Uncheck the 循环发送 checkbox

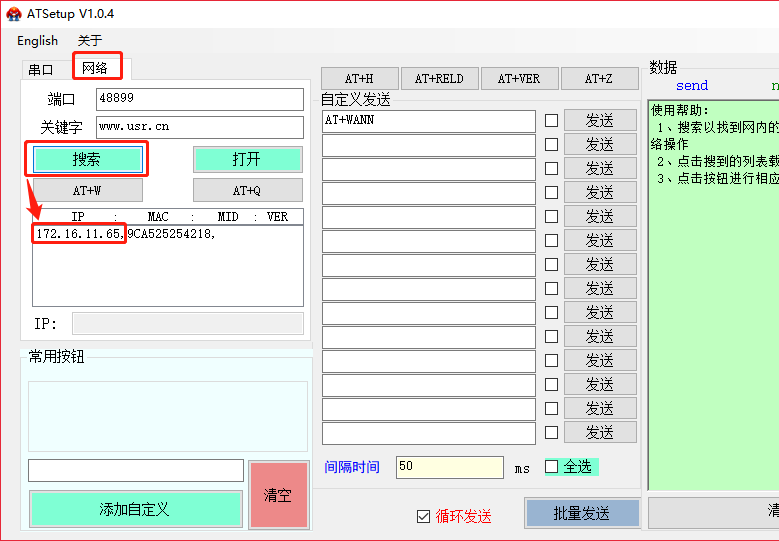click(x=423, y=516)
